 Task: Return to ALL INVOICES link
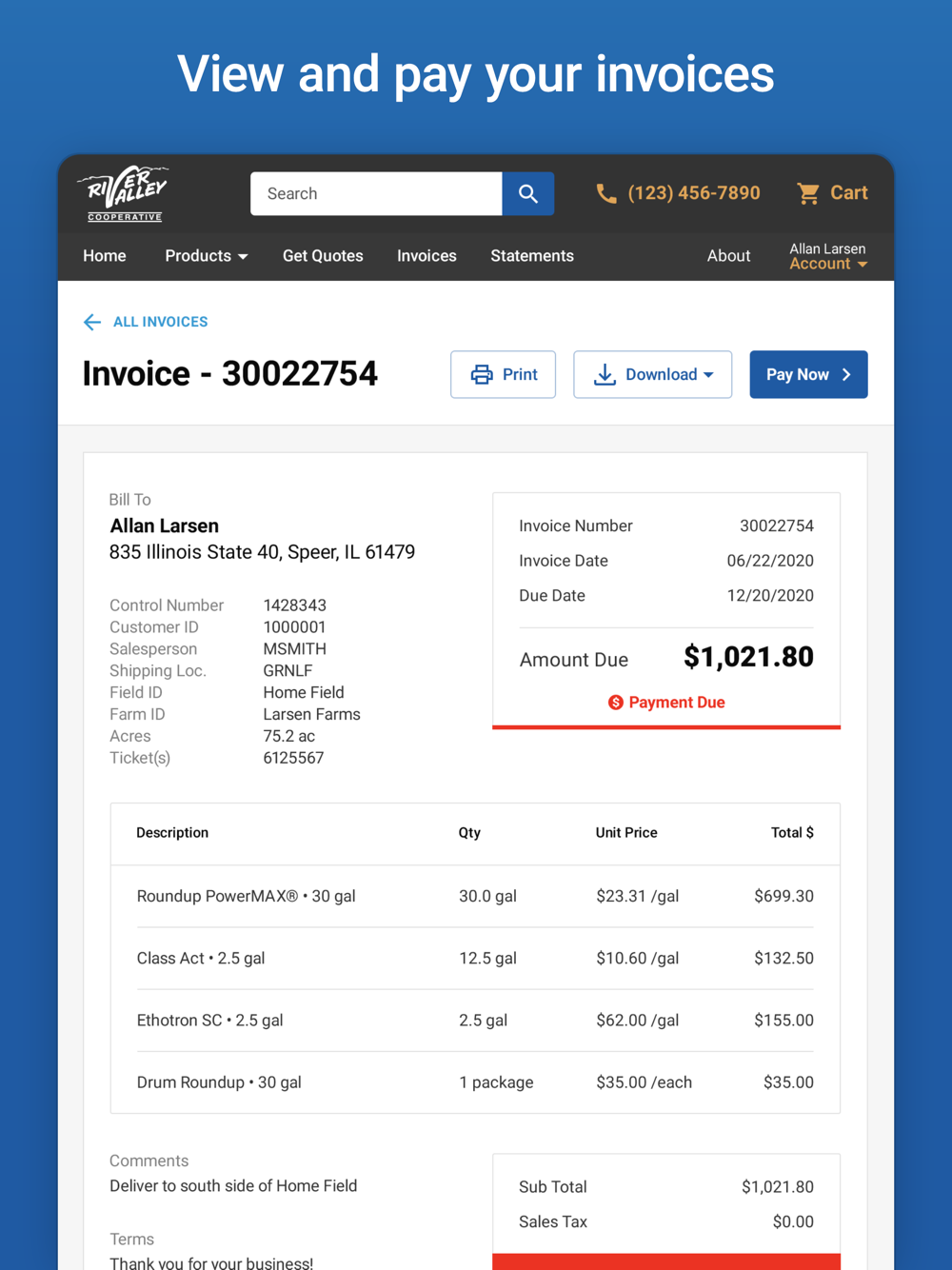pos(160,322)
